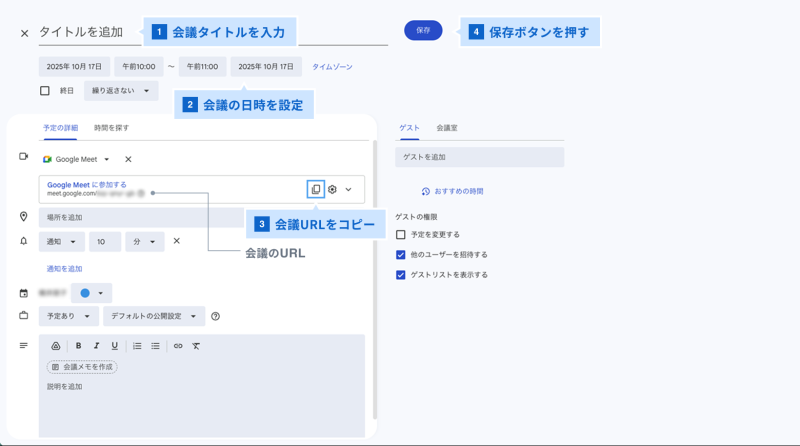Copy the Google Meet conference URL
Screen dimensions: 800x446
point(316,189)
